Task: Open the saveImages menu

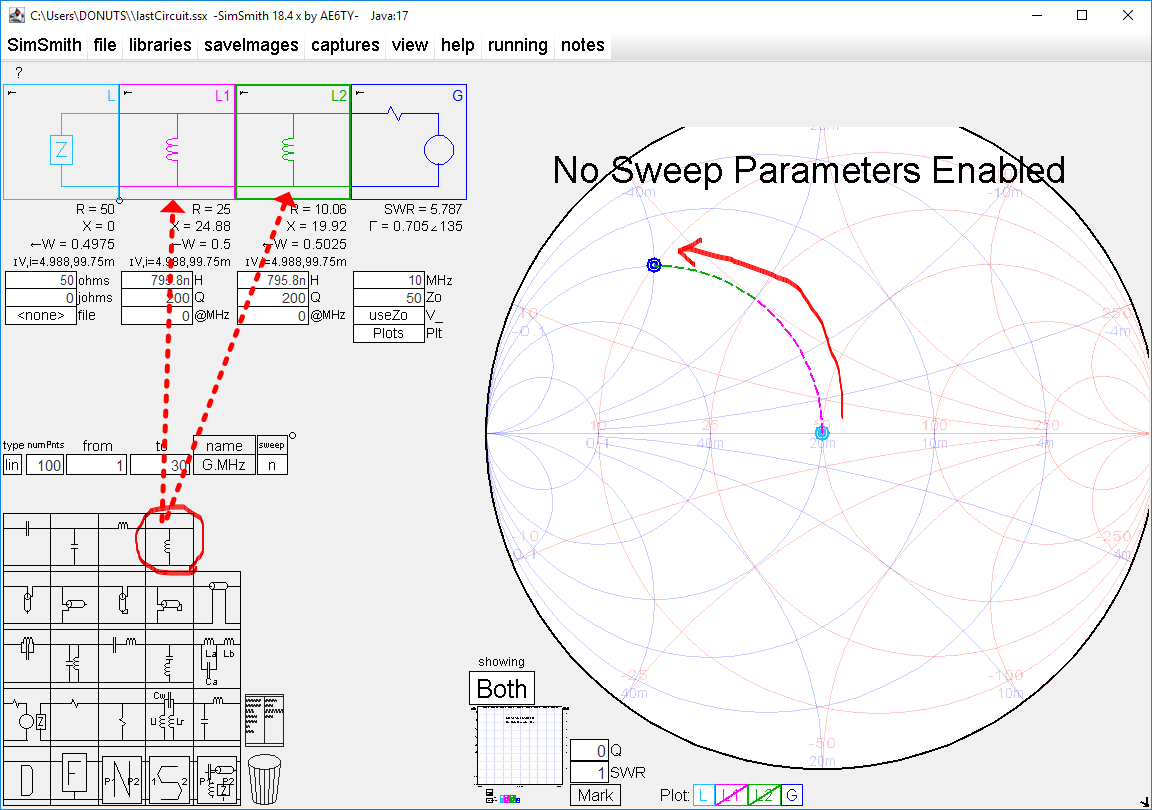Action: point(251,45)
